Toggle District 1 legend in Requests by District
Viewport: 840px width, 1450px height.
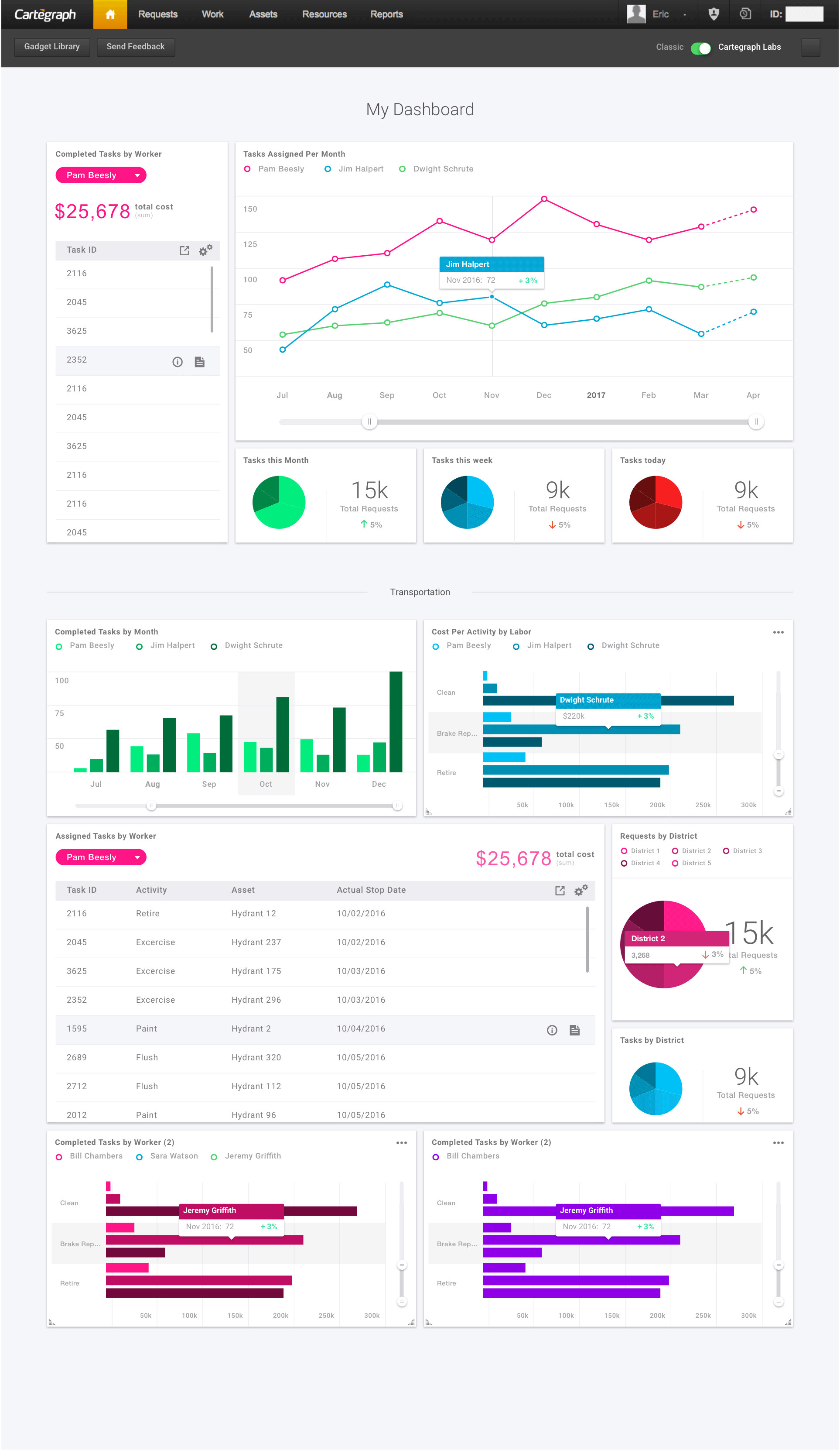pyautogui.click(x=640, y=851)
